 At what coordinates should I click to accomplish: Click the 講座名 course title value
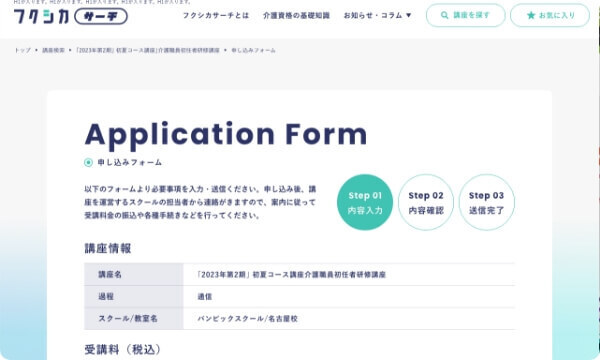pos(292,275)
